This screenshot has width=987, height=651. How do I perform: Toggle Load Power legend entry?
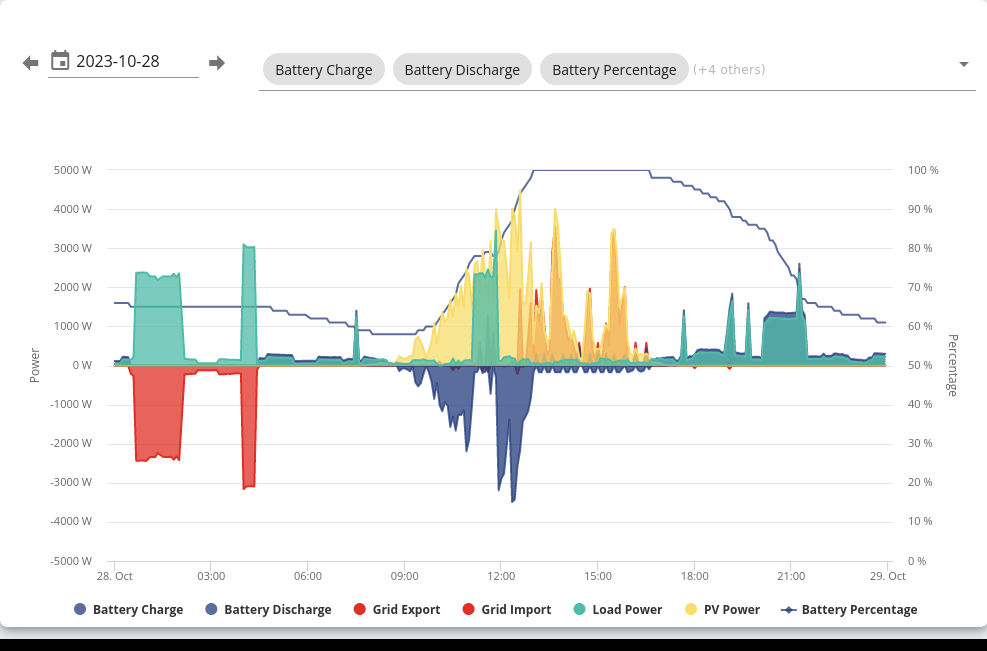tap(618, 609)
